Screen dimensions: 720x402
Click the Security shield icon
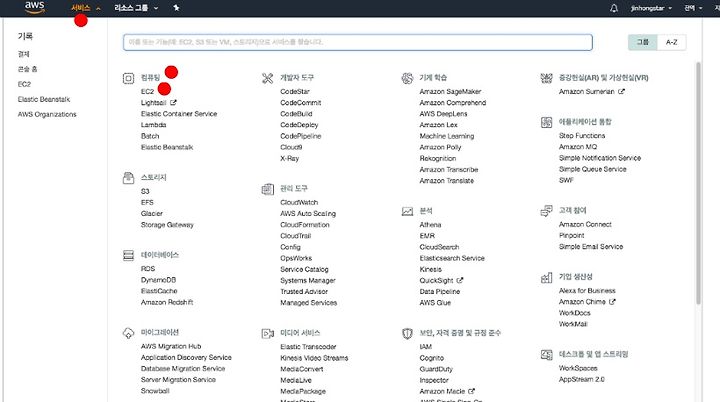pyautogui.click(x=407, y=333)
